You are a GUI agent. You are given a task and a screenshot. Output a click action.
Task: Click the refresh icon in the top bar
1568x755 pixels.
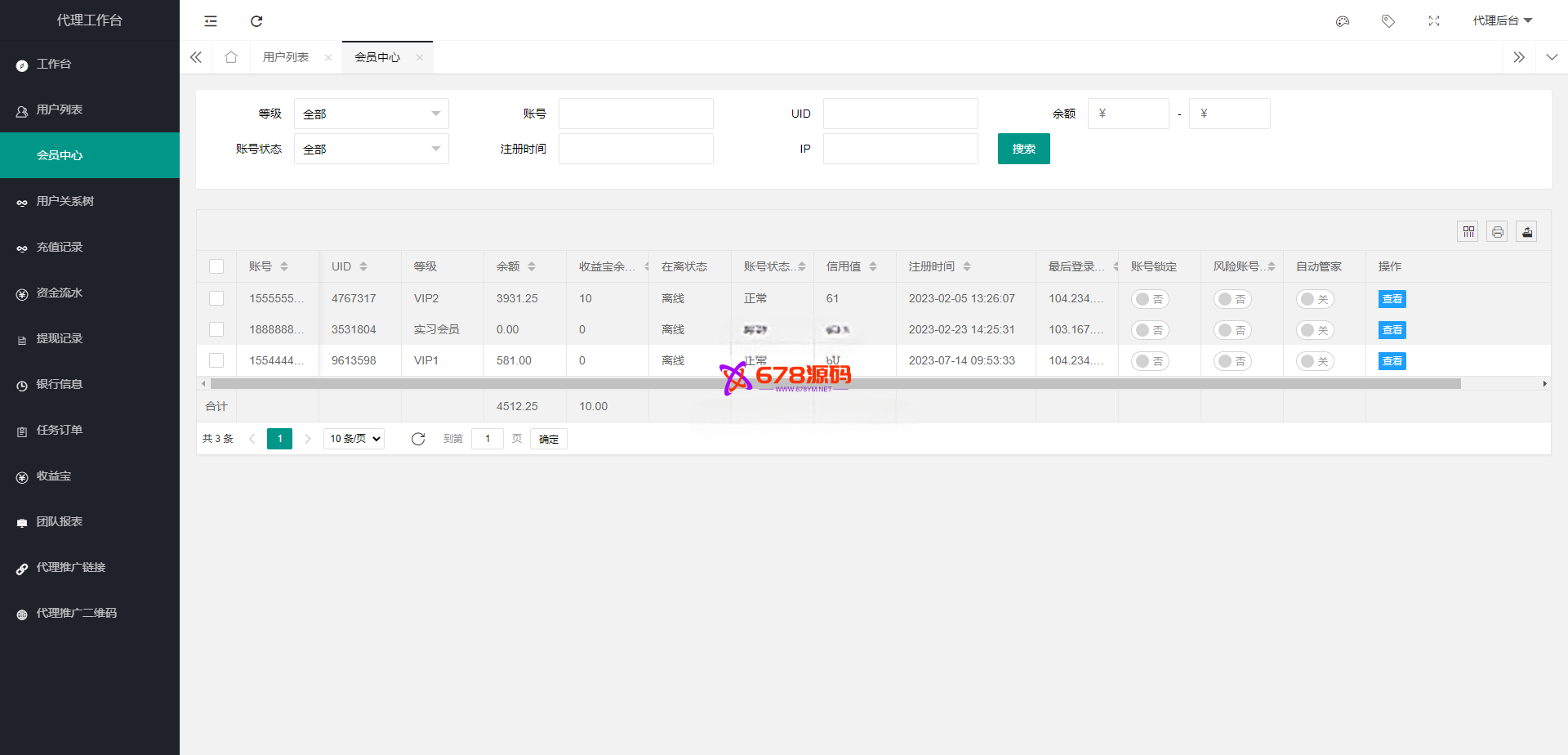(x=256, y=21)
